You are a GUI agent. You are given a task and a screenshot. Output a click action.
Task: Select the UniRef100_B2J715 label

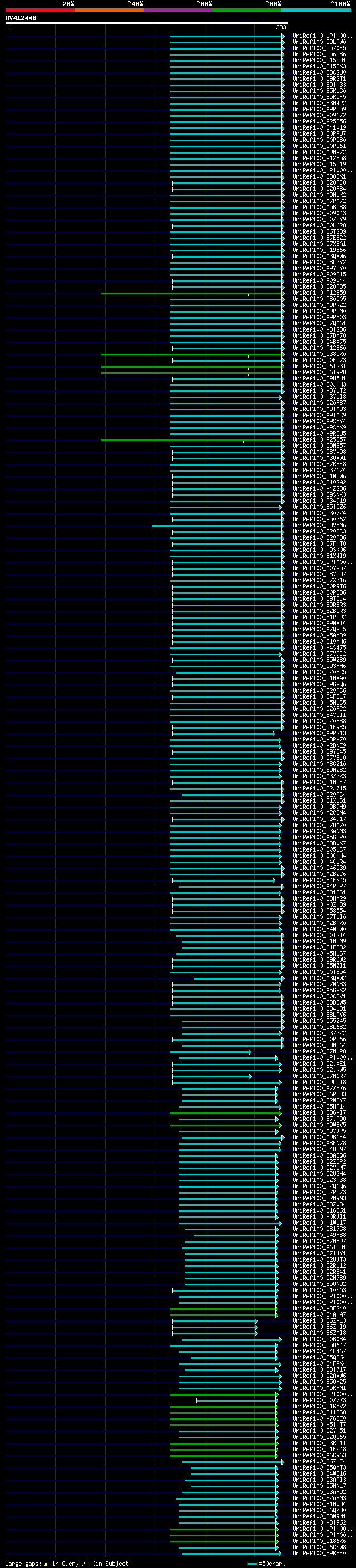point(319,788)
